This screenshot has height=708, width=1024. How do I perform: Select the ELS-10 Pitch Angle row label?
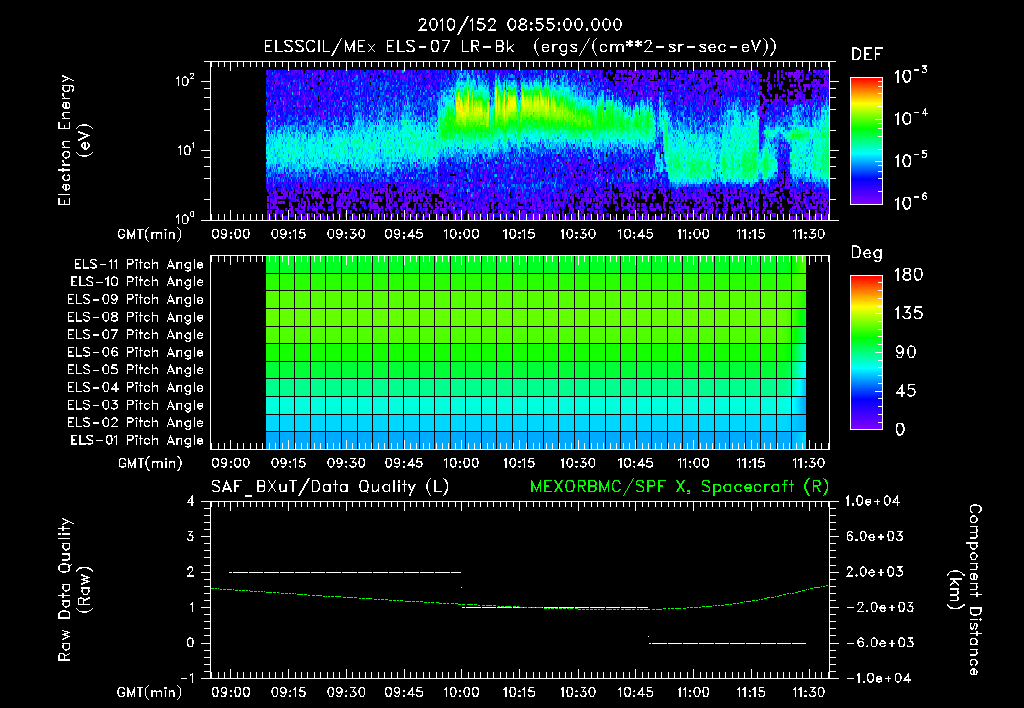pyautogui.click(x=137, y=282)
